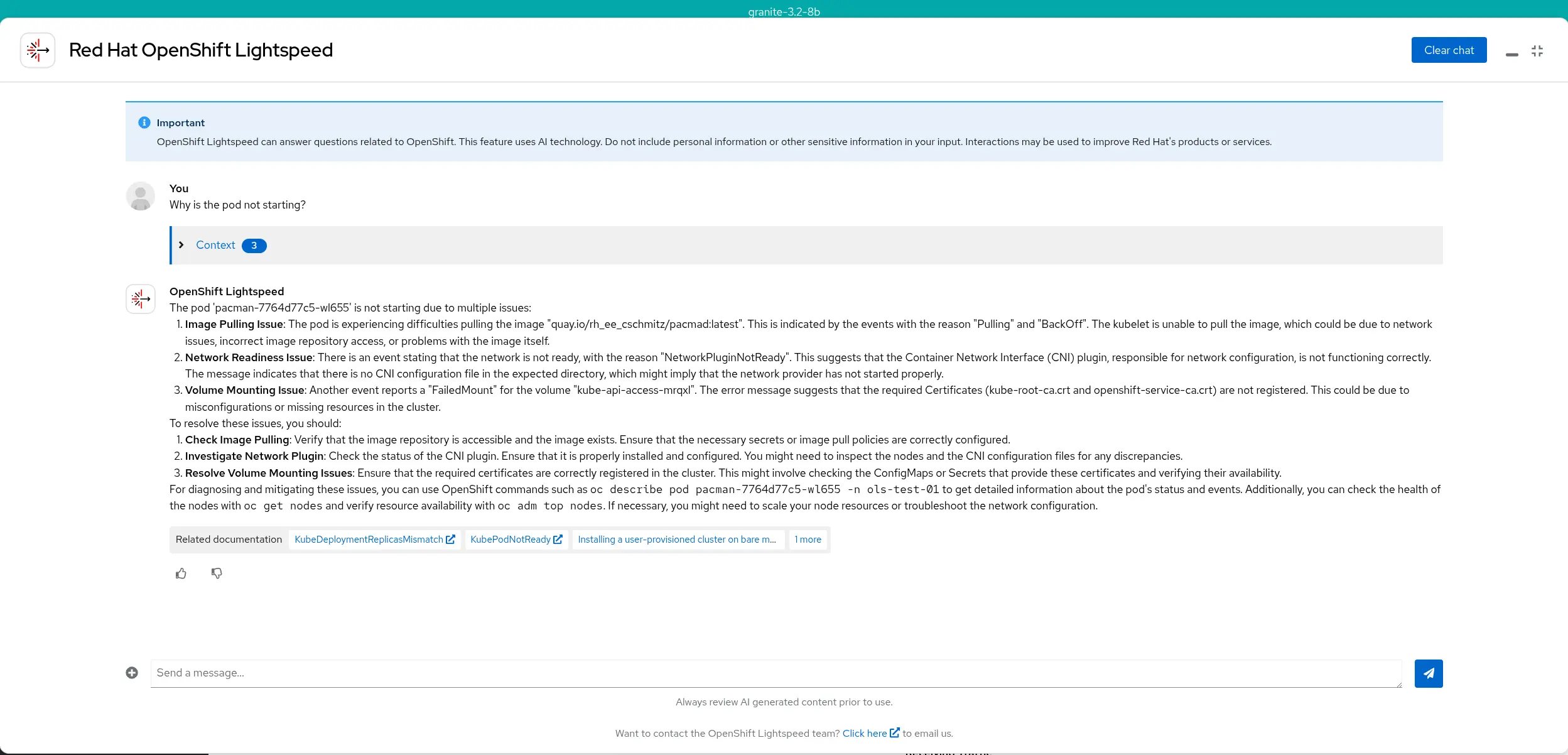Collapse the chat window with compress icon
This screenshot has width=1568, height=755.
pyautogui.click(x=1537, y=51)
